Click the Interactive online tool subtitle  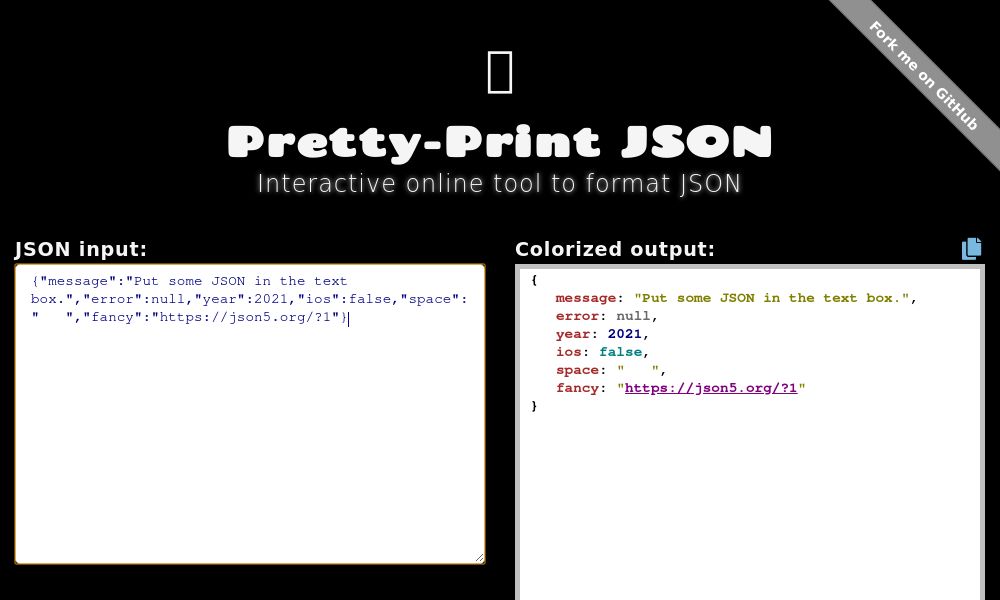(x=500, y=183)
